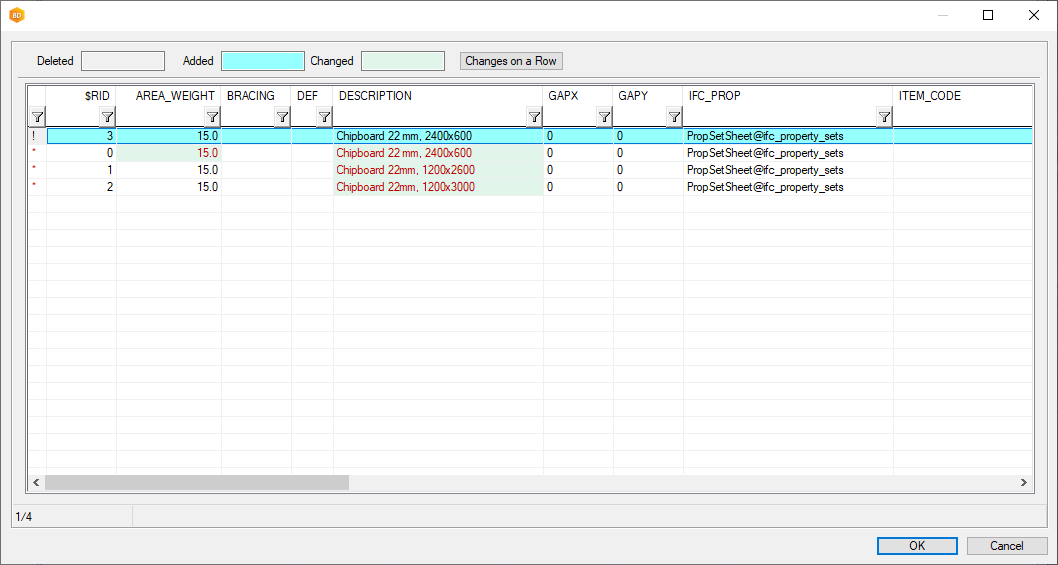Click the horizontal scrollbar right arrow
The image size is (1058, 565).
tap(1024, 483)
